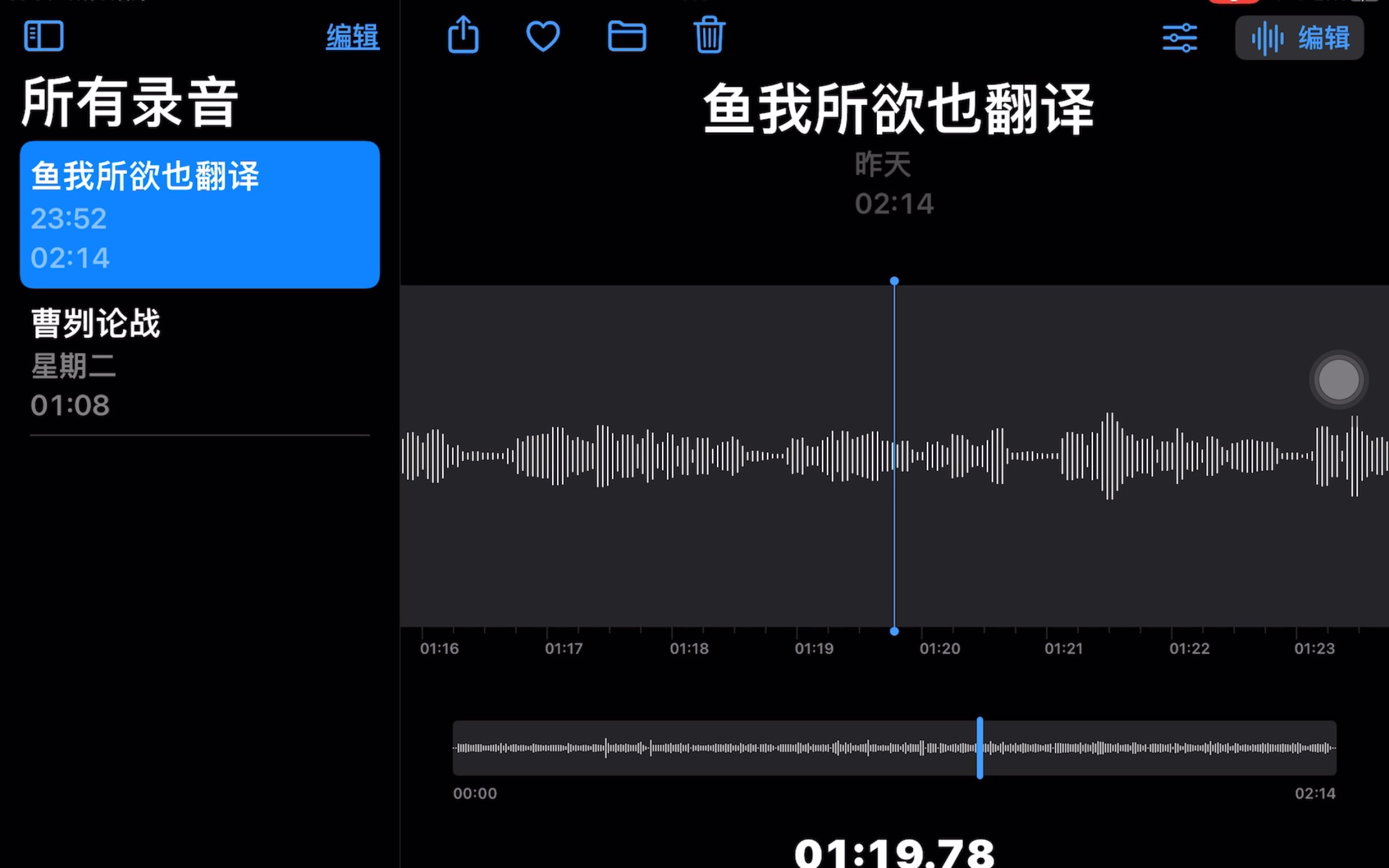This screenshot has width=1389, height=868.
Task: Open playback options sliders icon
Action: (x=1180, y=38)
